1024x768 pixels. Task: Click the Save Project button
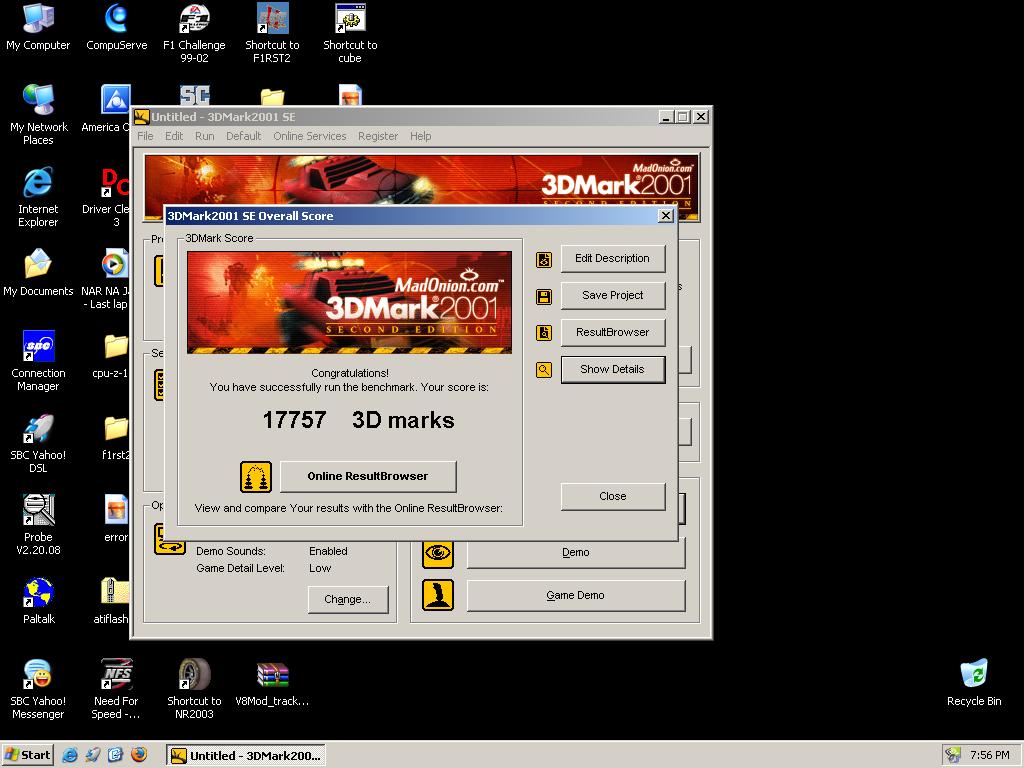coord(612,295)
